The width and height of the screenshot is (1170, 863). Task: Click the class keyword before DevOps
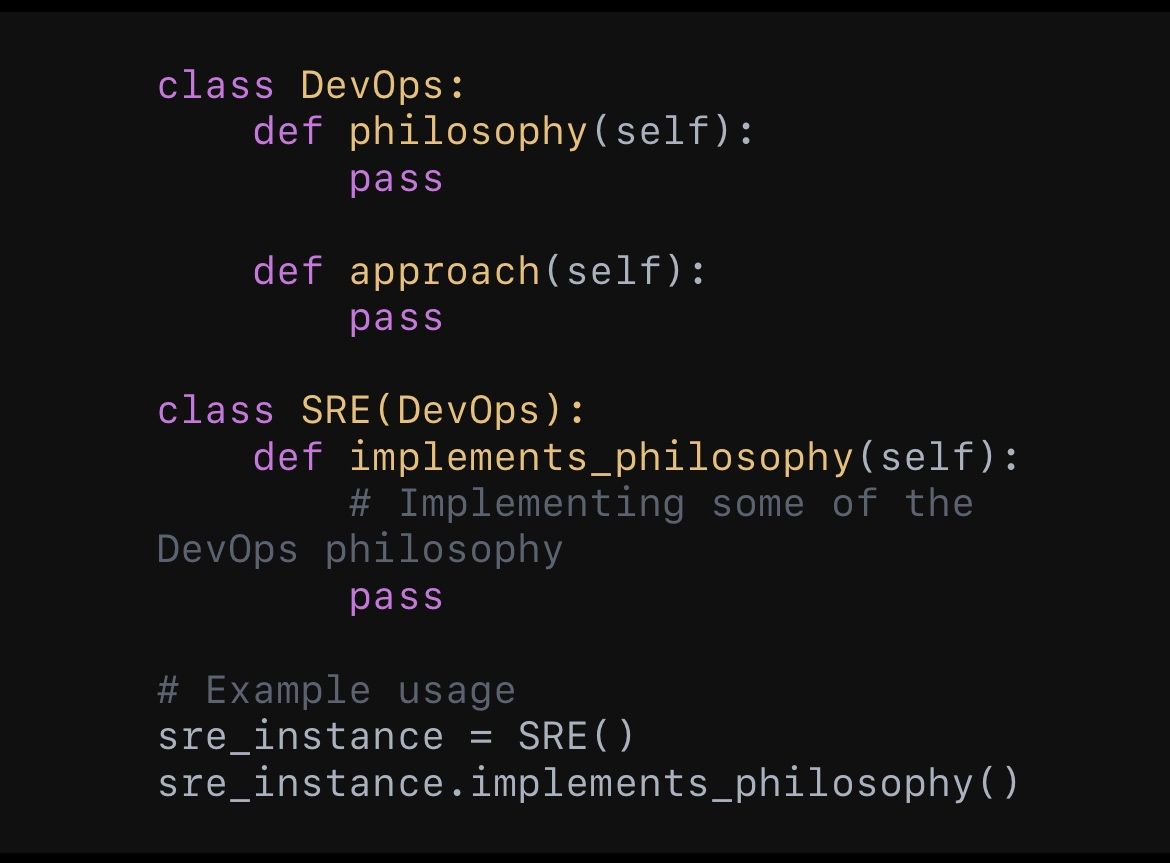coord(216,85)
